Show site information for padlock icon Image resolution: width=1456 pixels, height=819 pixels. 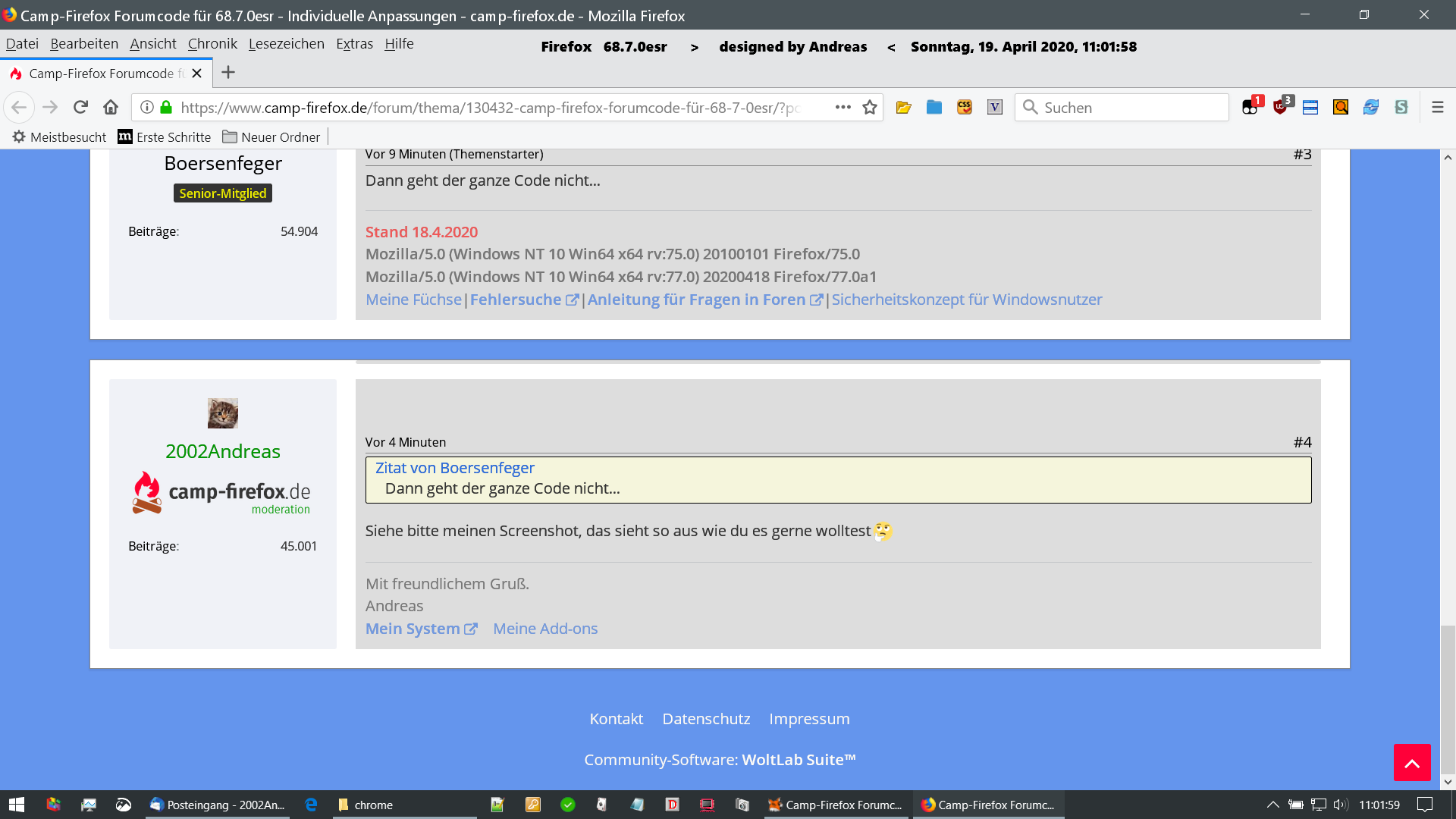coord(166,108)
